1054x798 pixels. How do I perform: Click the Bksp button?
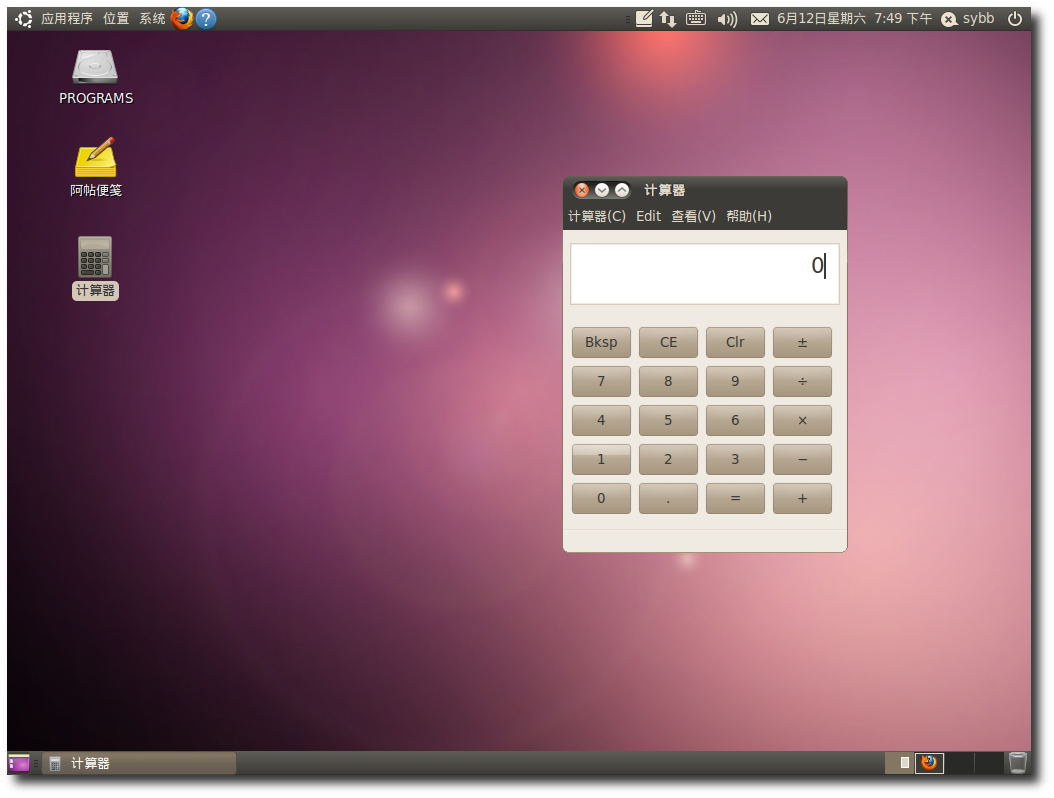(x=601, y=342)
